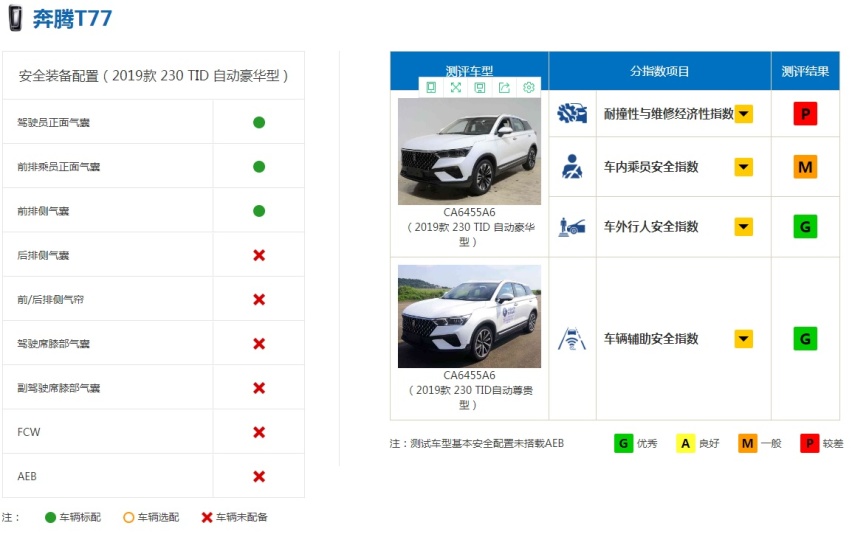Expand 耐撞性与维修经济性指数 dropdown arrow
Viewport: 852px width, 537px height.
744,114
